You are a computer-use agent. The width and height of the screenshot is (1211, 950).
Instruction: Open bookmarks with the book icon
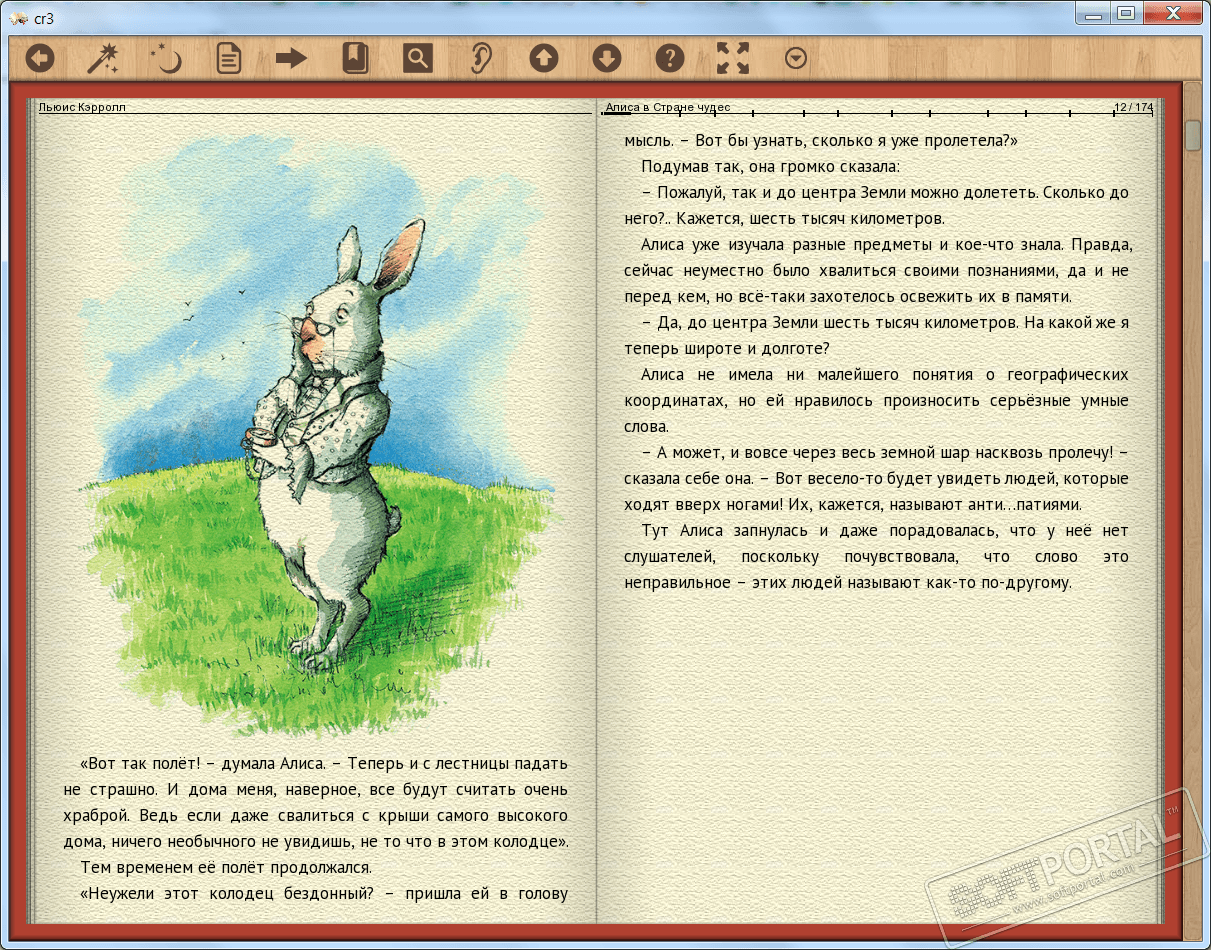click(355, 59)
